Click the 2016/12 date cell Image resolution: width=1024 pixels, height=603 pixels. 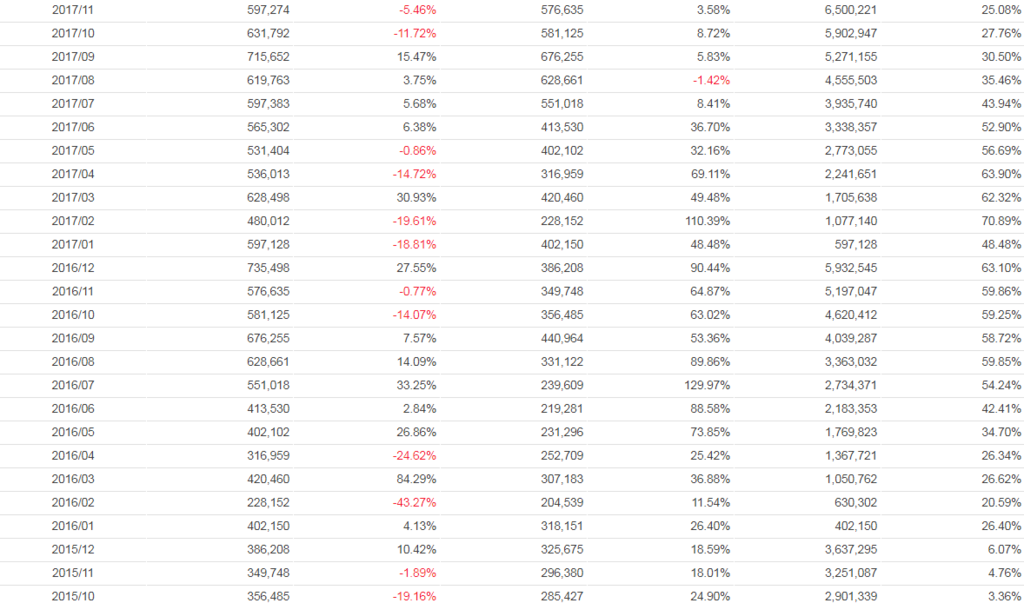[x=71, y=268]
